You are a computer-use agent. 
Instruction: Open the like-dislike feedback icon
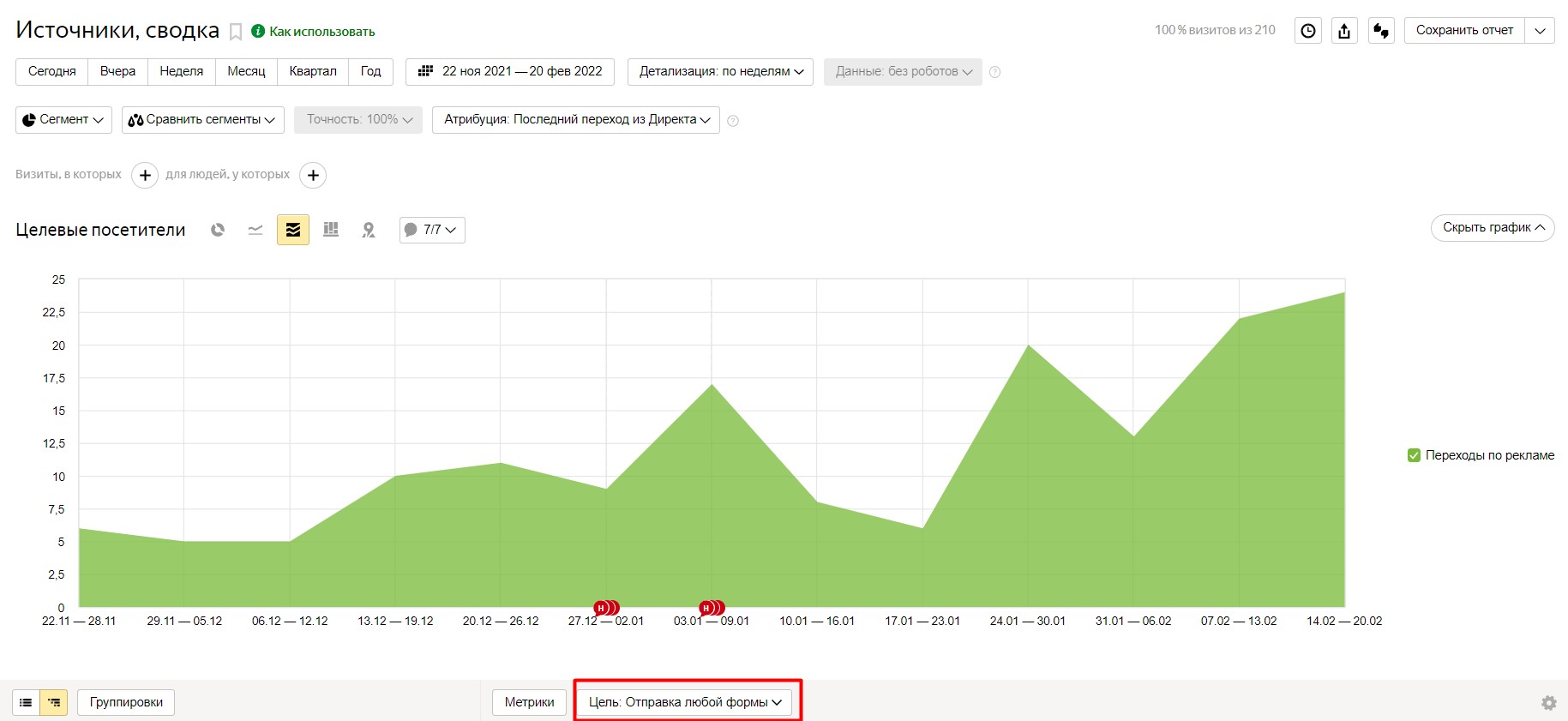(x=1381, y=31)
